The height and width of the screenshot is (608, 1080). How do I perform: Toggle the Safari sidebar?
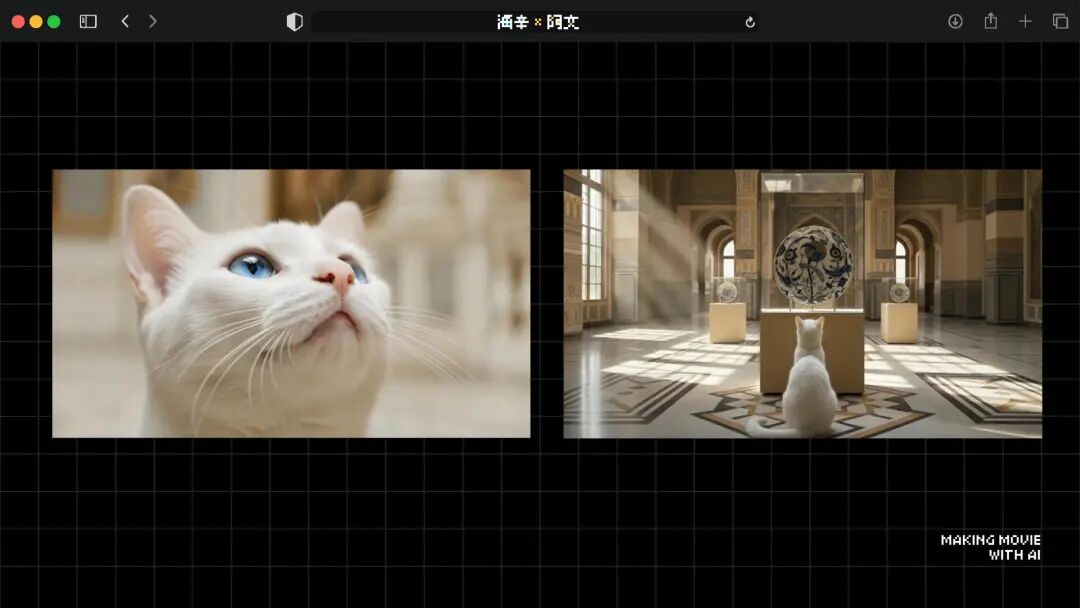tap(89, 20)
